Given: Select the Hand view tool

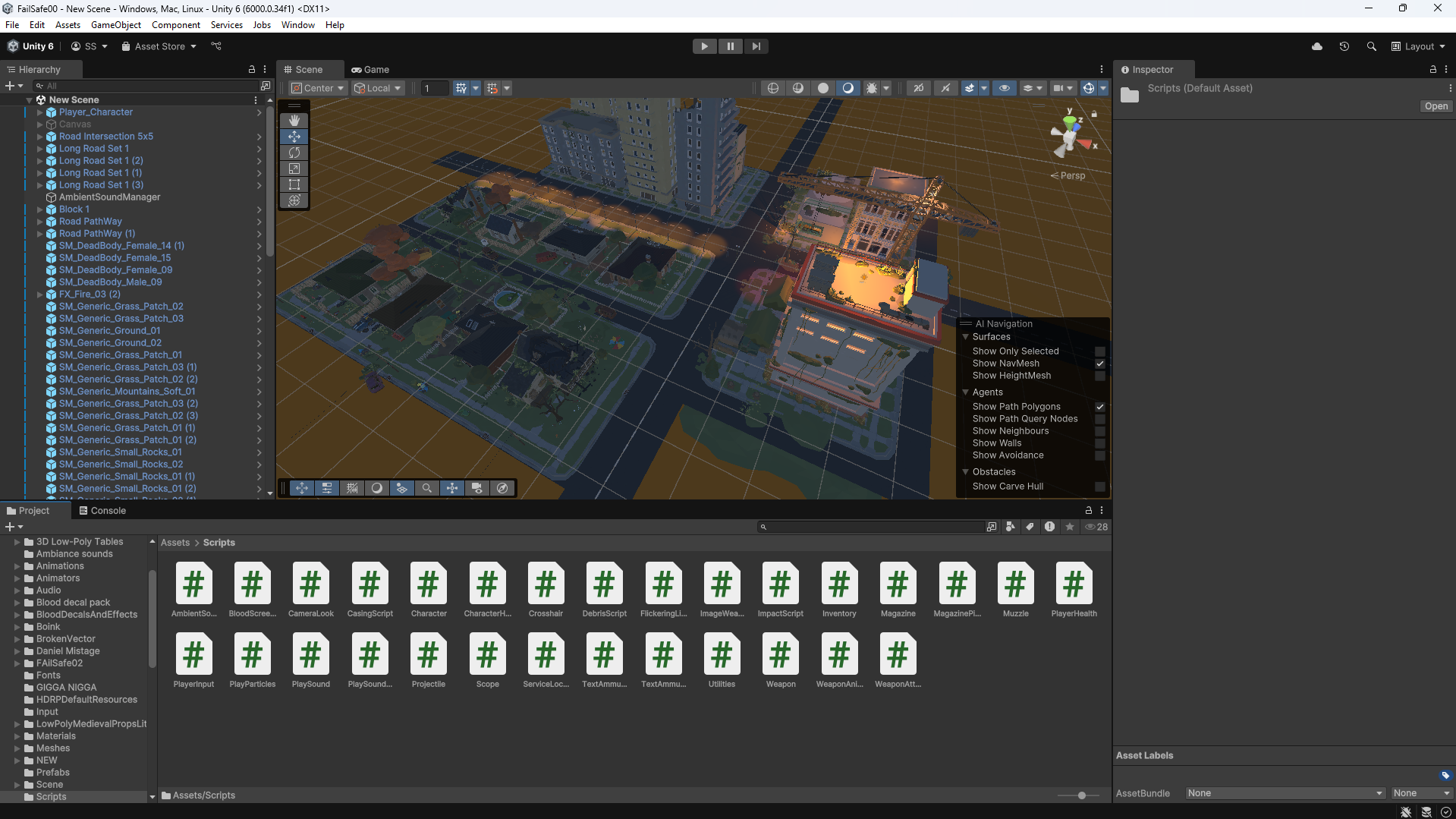Looking at the screenshot, I should 294,121.
